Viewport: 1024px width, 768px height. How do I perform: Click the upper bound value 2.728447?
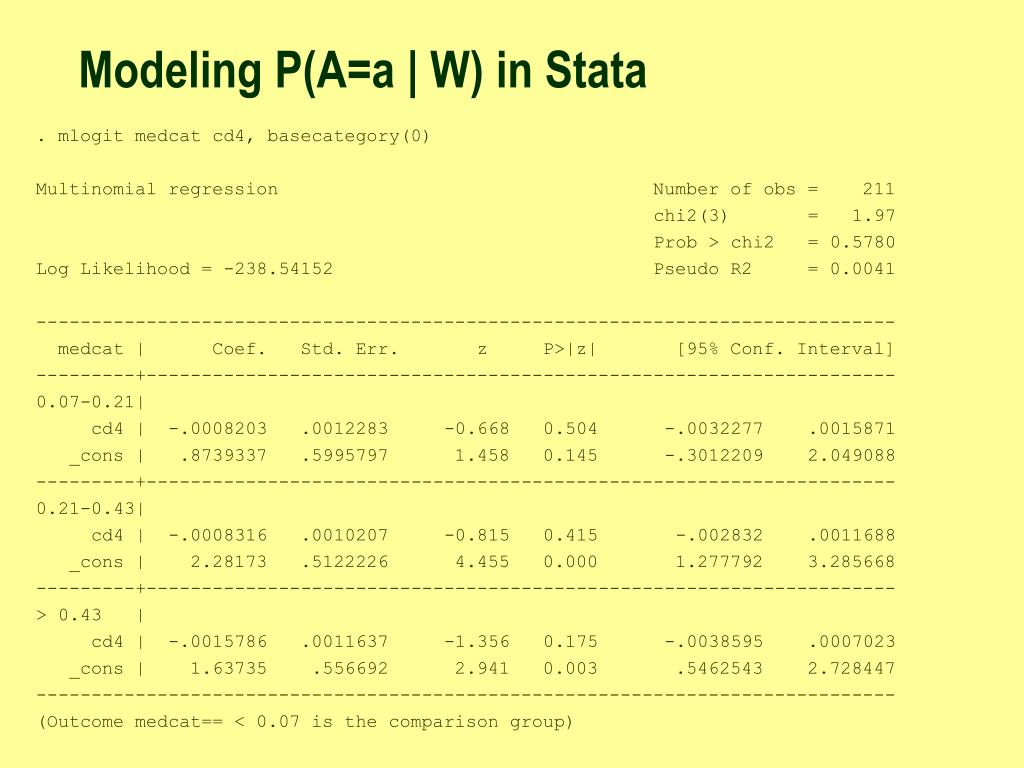click(852, 668)
